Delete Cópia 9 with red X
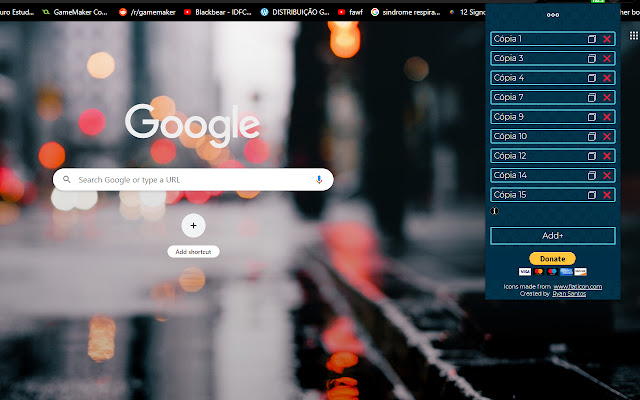 click(x=607, y=117)
